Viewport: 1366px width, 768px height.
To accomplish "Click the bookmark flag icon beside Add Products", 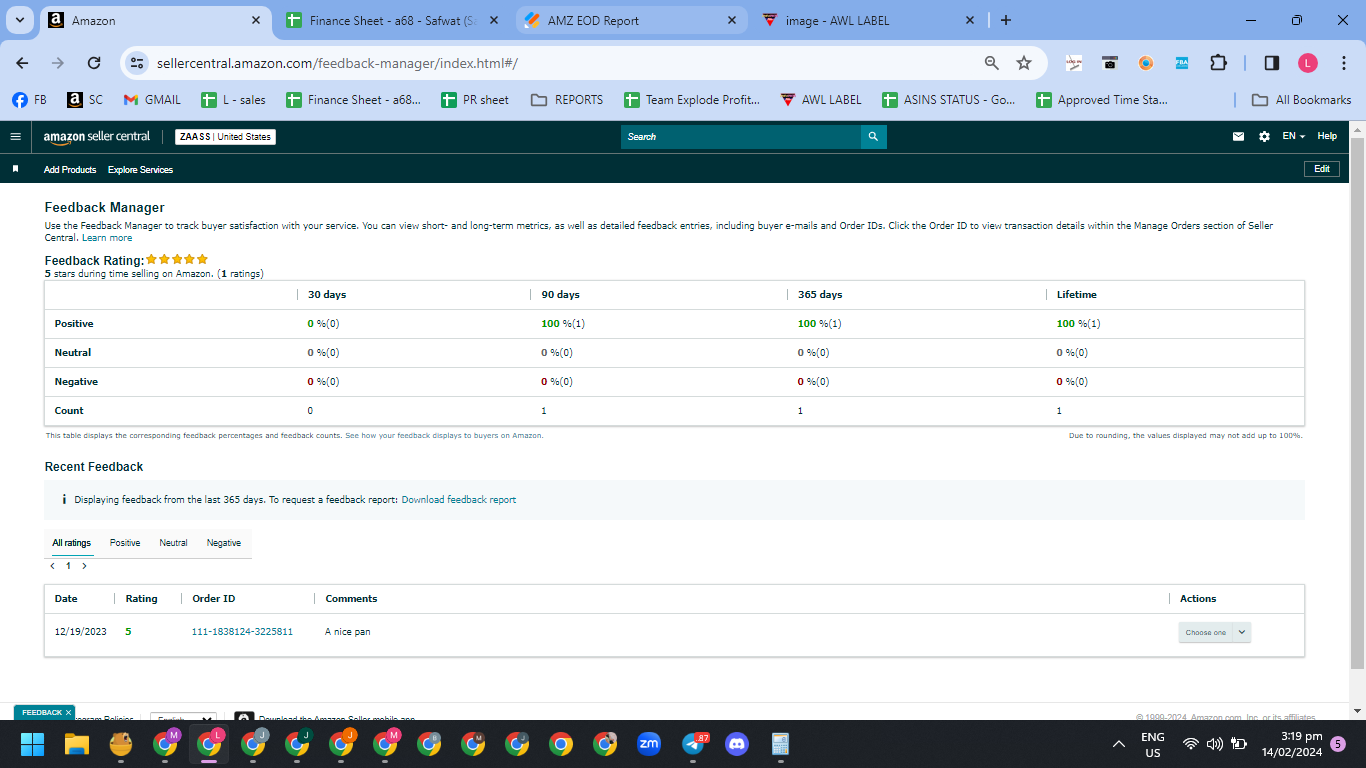I will tap(15, 169).
